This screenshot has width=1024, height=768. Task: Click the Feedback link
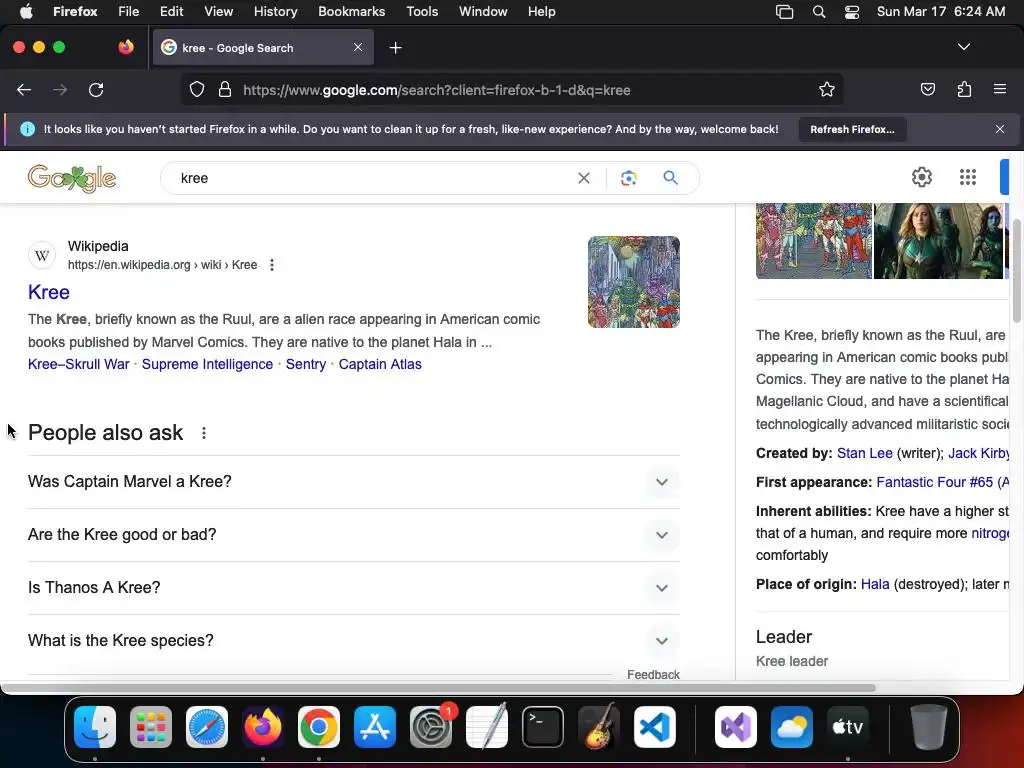653,674
